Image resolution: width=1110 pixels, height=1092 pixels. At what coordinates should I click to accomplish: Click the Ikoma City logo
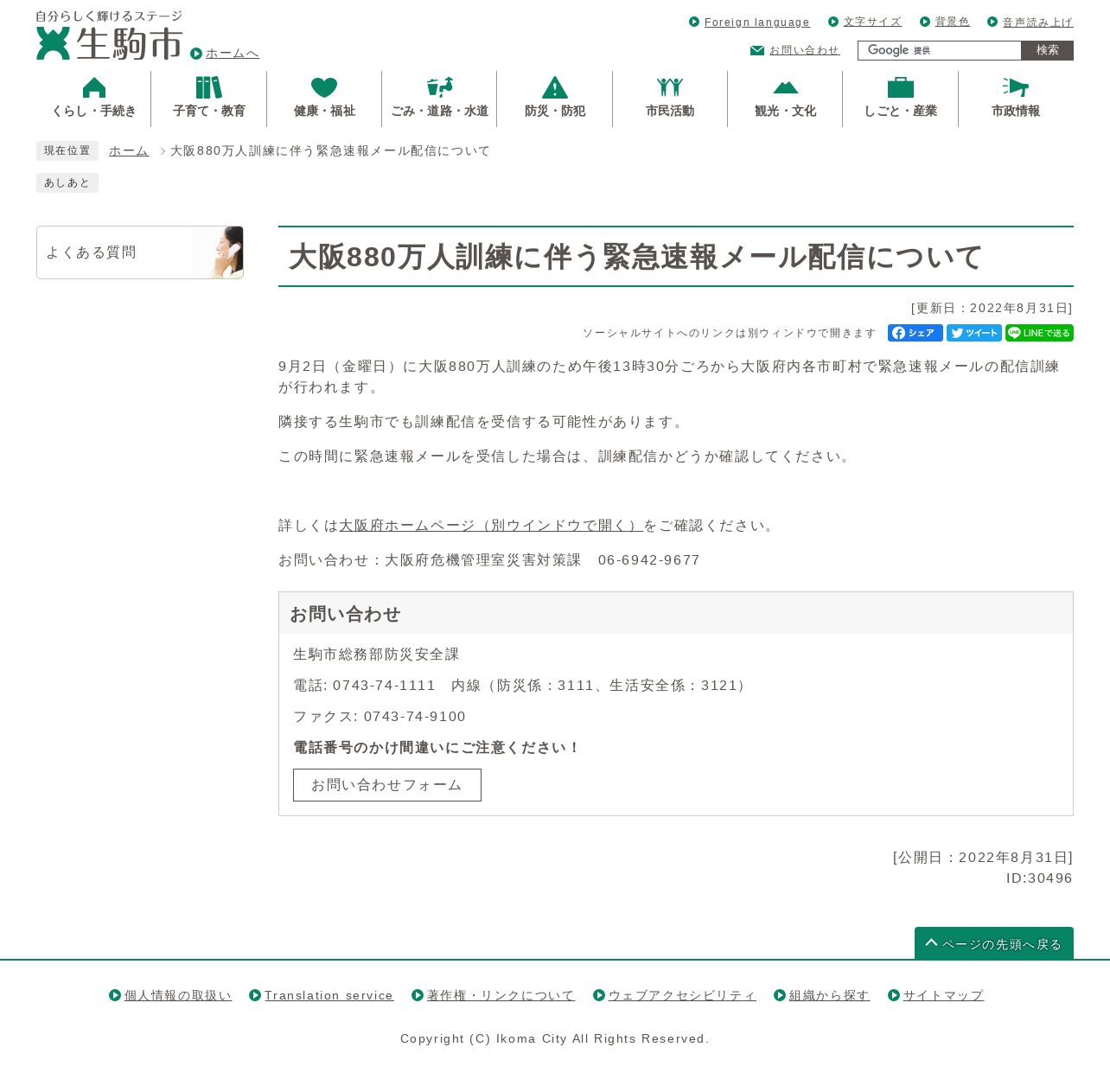109,35
